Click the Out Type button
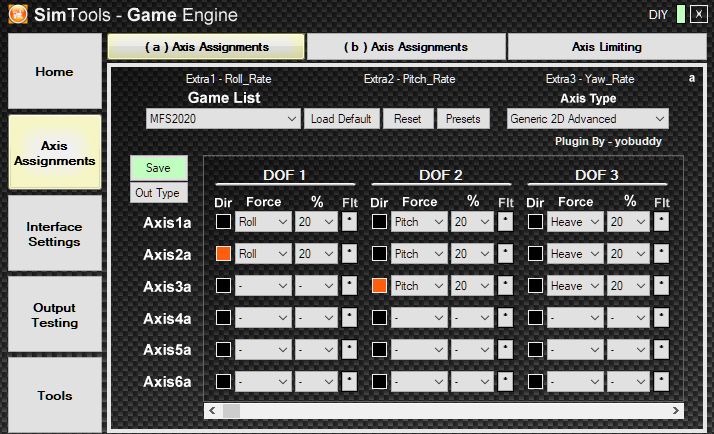The image size is (714, 434). pyautogui.click(x=158, y=193)
